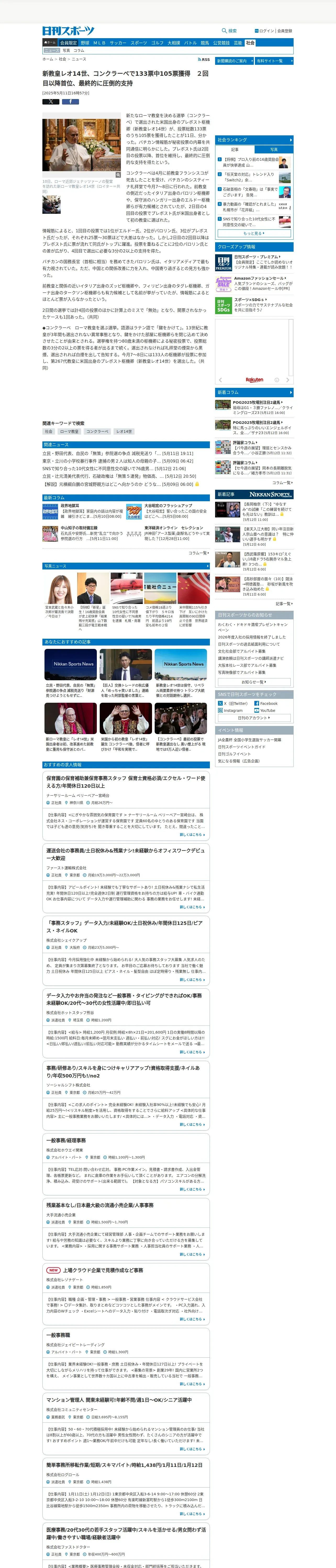
Task: Select the 記事 ranking tab
Action: (235, 149)
